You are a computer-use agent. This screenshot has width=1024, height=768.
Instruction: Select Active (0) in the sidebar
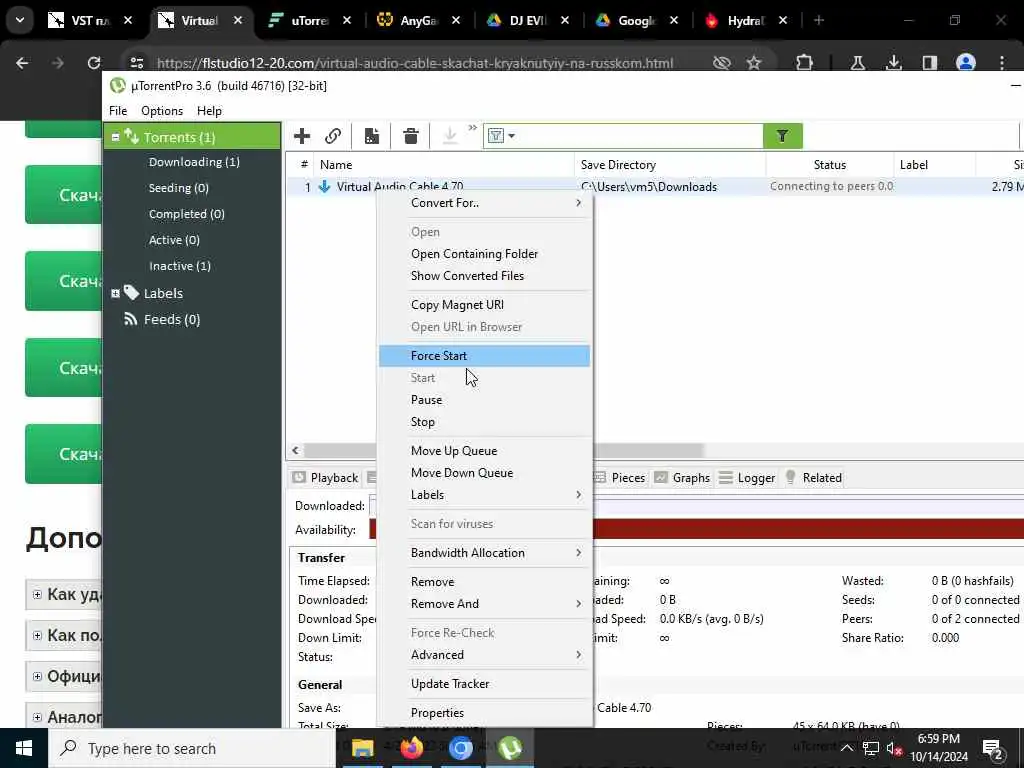[x=174, y=240]
